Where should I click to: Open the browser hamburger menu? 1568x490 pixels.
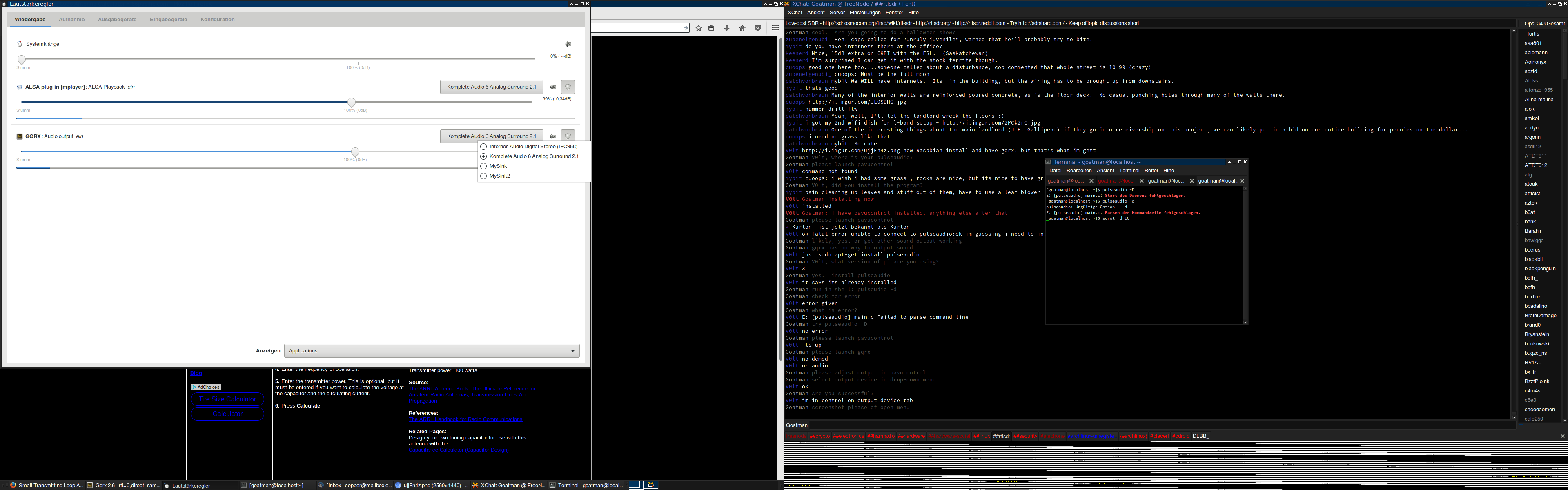point(775,28)
